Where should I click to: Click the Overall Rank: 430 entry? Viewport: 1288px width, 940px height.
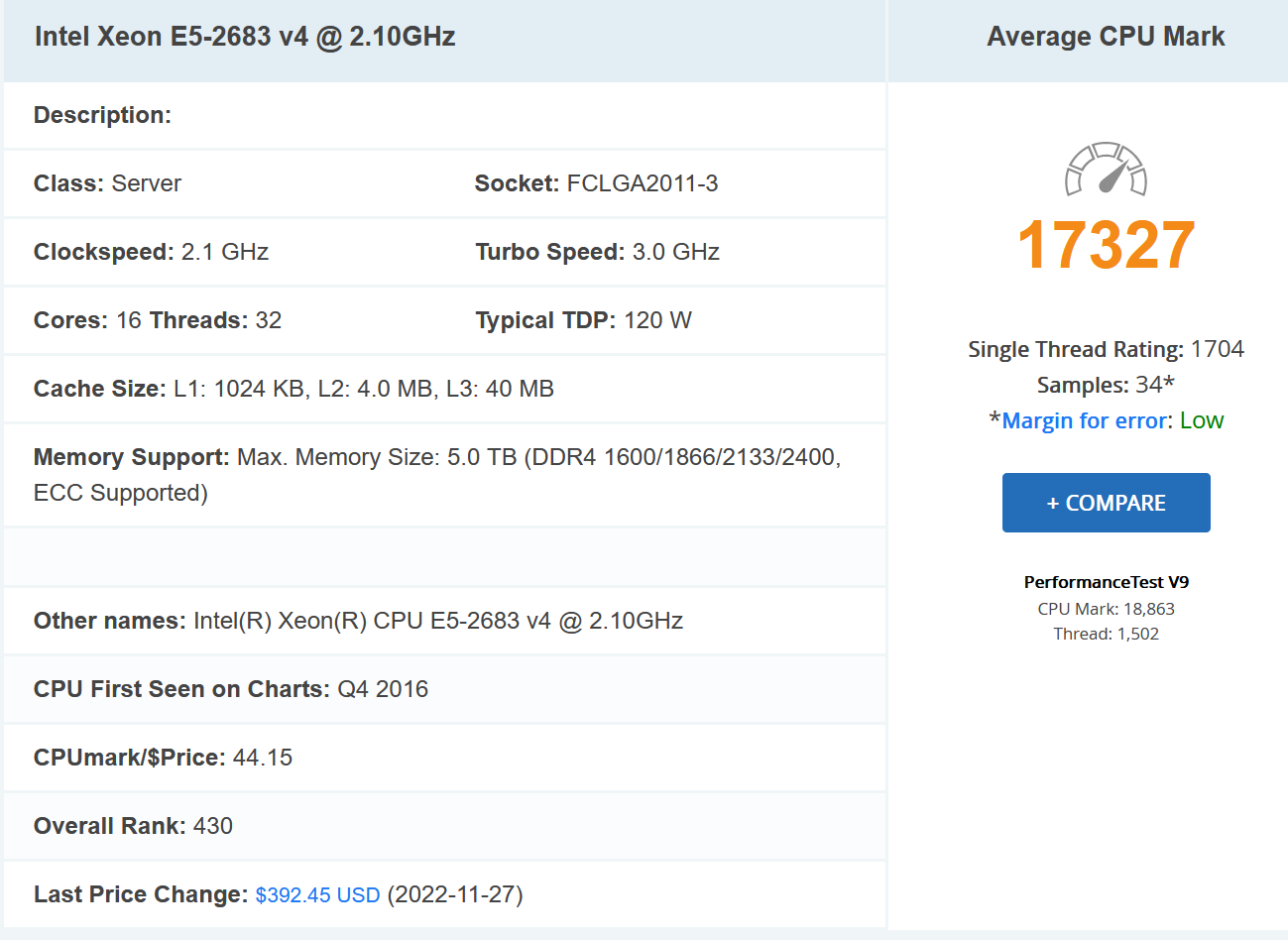(x=133, y=826)
